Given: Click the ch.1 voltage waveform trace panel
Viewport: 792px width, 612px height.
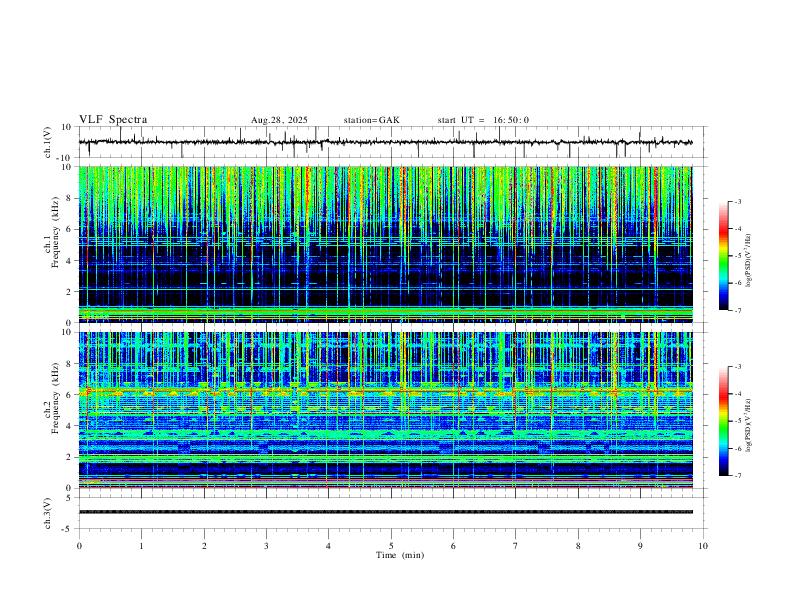Looking at the screenshot, I should 390,142.
